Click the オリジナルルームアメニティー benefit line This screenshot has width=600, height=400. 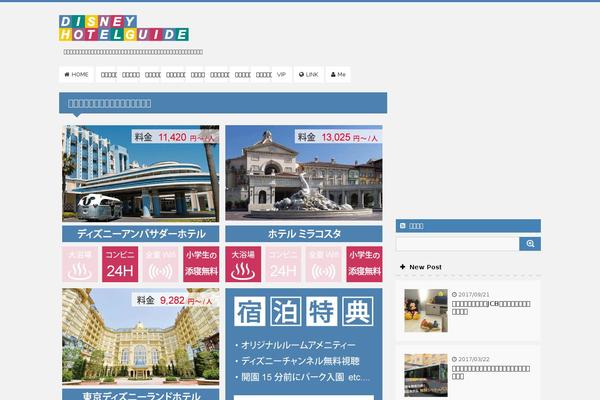point(295,345)
